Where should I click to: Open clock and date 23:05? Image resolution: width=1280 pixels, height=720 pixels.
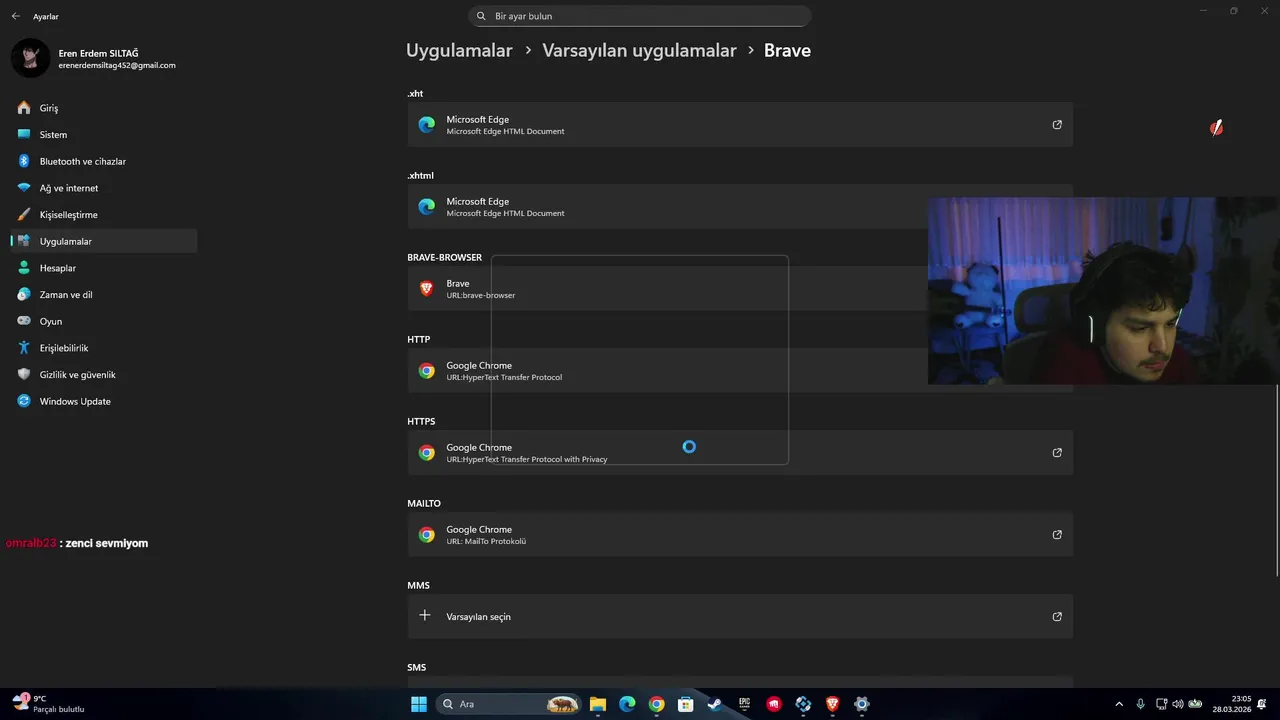1232,704
